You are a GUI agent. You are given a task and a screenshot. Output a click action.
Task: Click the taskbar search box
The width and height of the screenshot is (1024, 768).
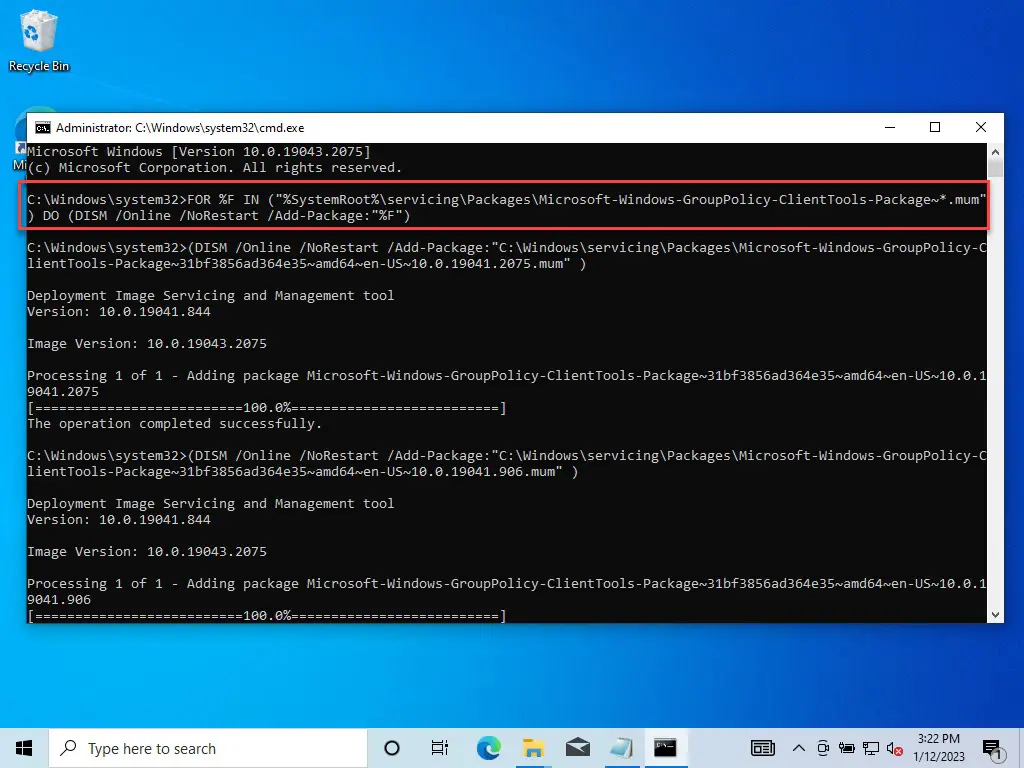[208, 748]
